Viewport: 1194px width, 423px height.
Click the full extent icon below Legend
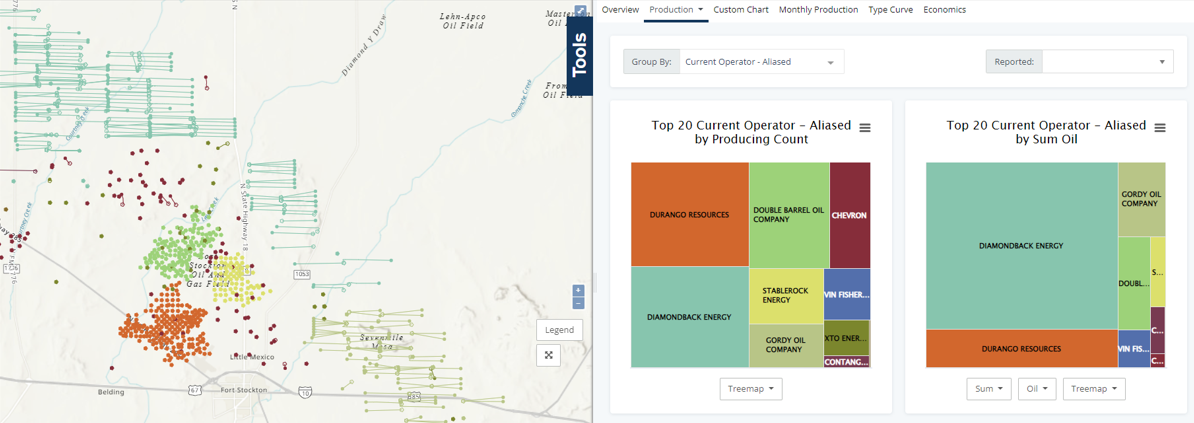click(x=548, y=355)
